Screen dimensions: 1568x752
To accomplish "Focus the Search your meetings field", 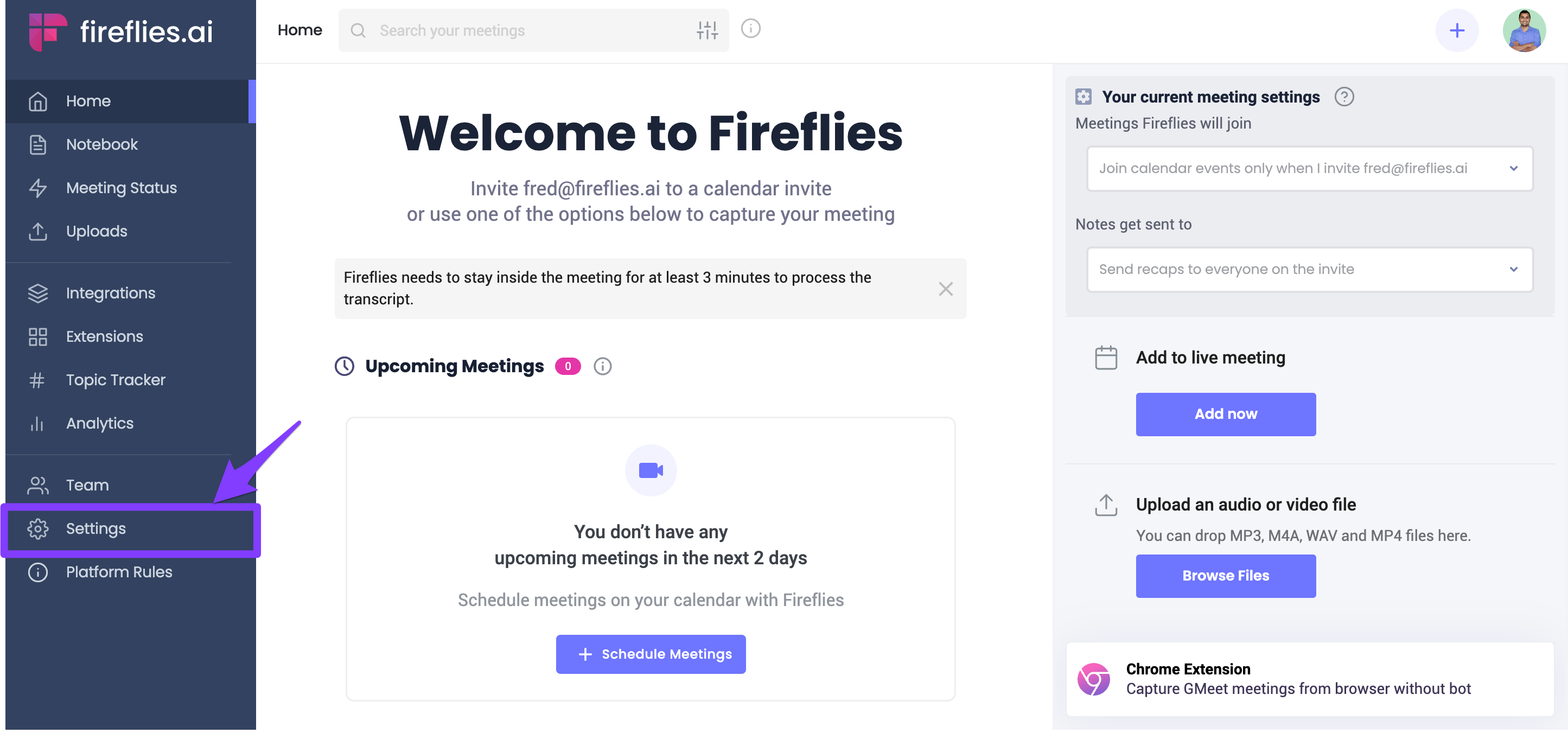I will click(x=524, y=30).
